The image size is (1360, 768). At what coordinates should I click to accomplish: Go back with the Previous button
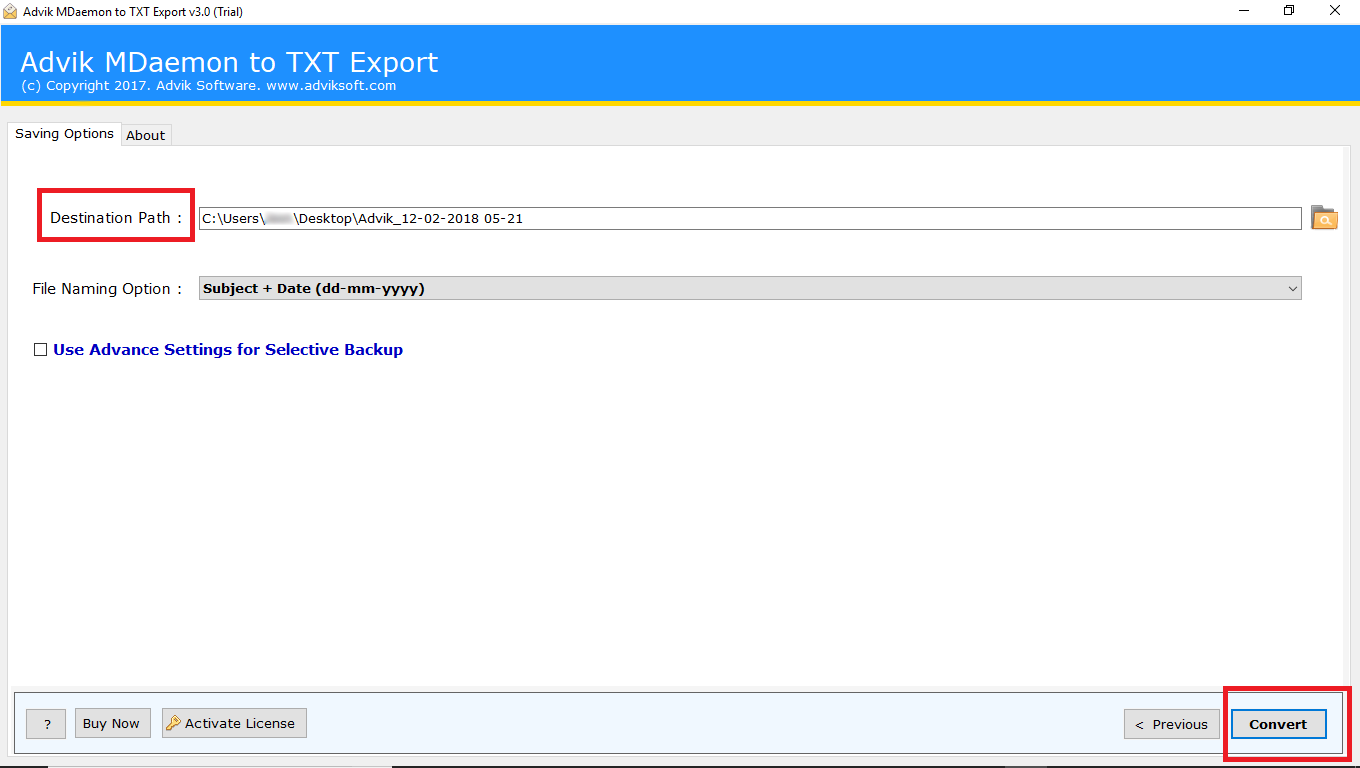click(1172, 724)
